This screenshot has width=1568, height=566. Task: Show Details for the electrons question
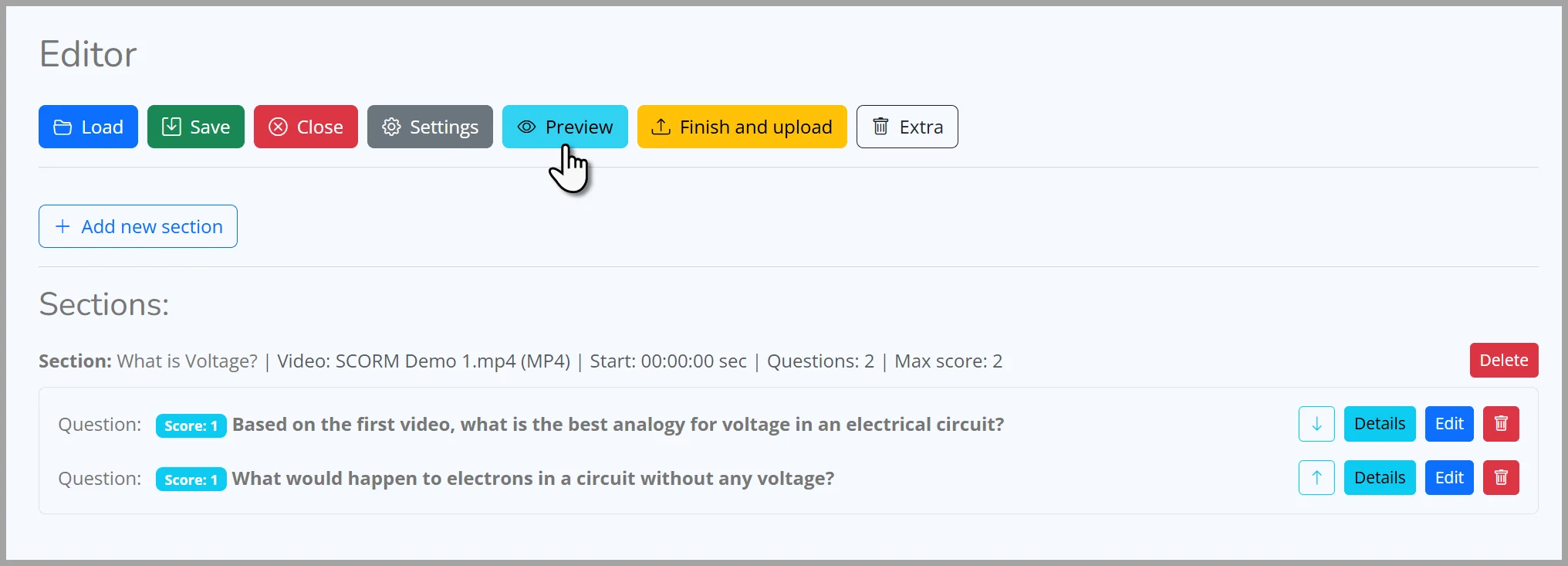click(x=1379, y=478)
